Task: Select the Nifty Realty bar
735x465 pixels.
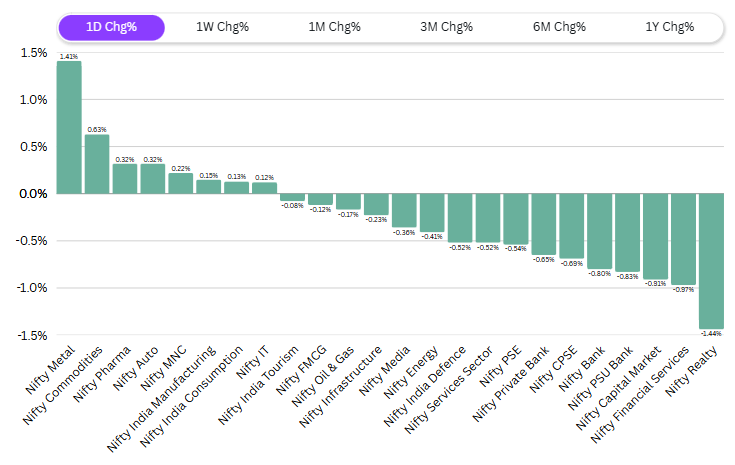Action: coord(711,261)
